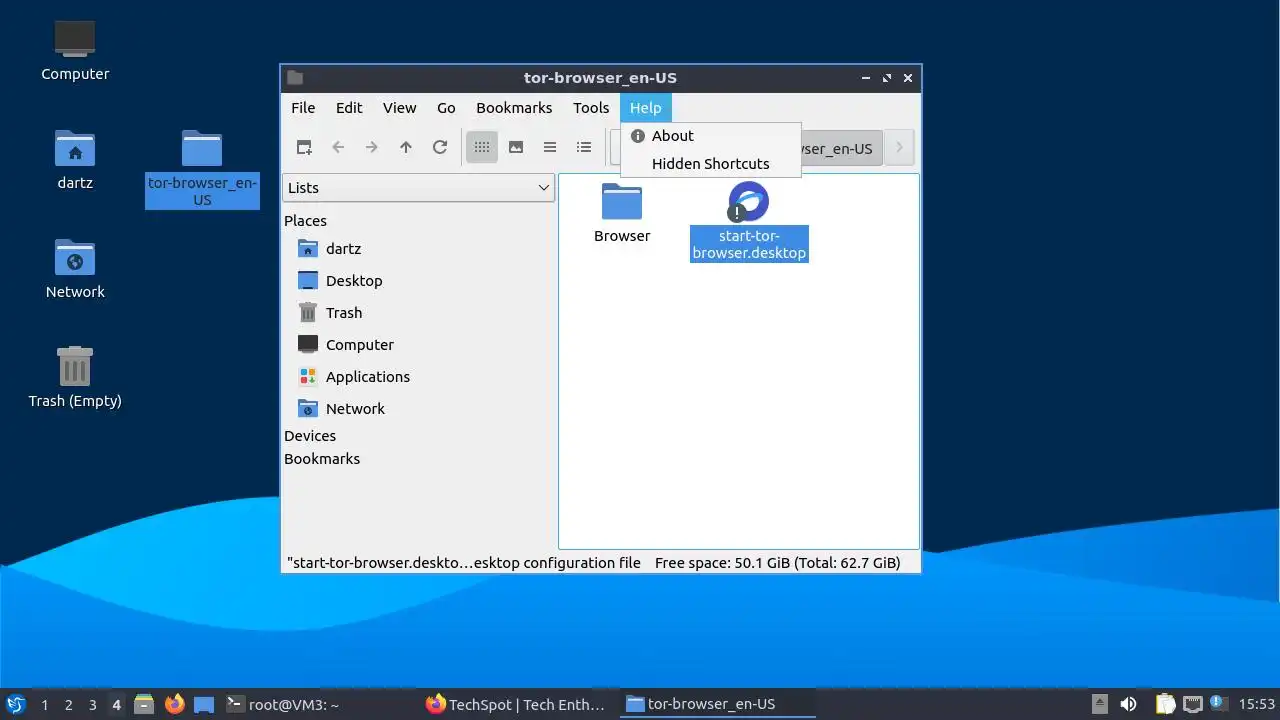Viewport: 1280px width, 720px height.
Task: Click the Devices section header
Action: [x=310, y=435]
